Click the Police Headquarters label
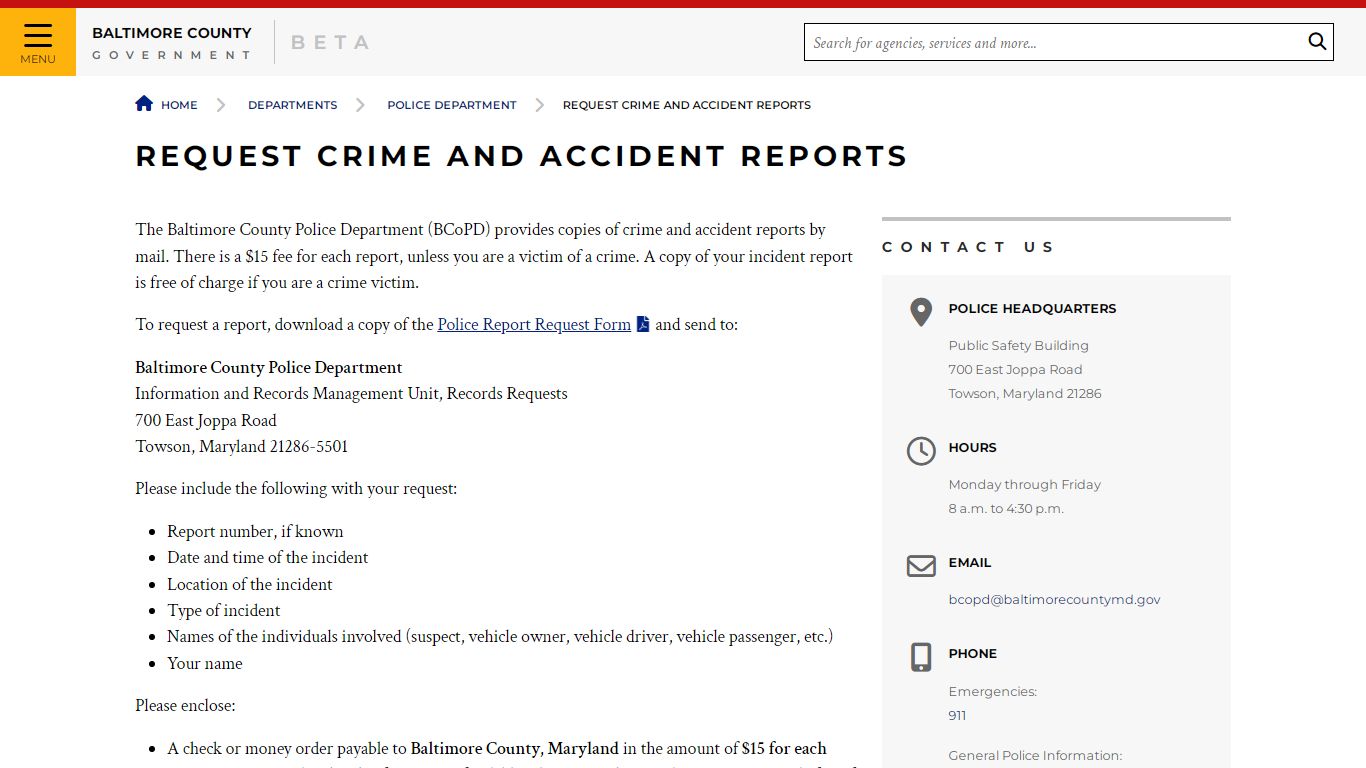Image resolution: width=1366 pixels, height=768 pixels. (1032, 309)
